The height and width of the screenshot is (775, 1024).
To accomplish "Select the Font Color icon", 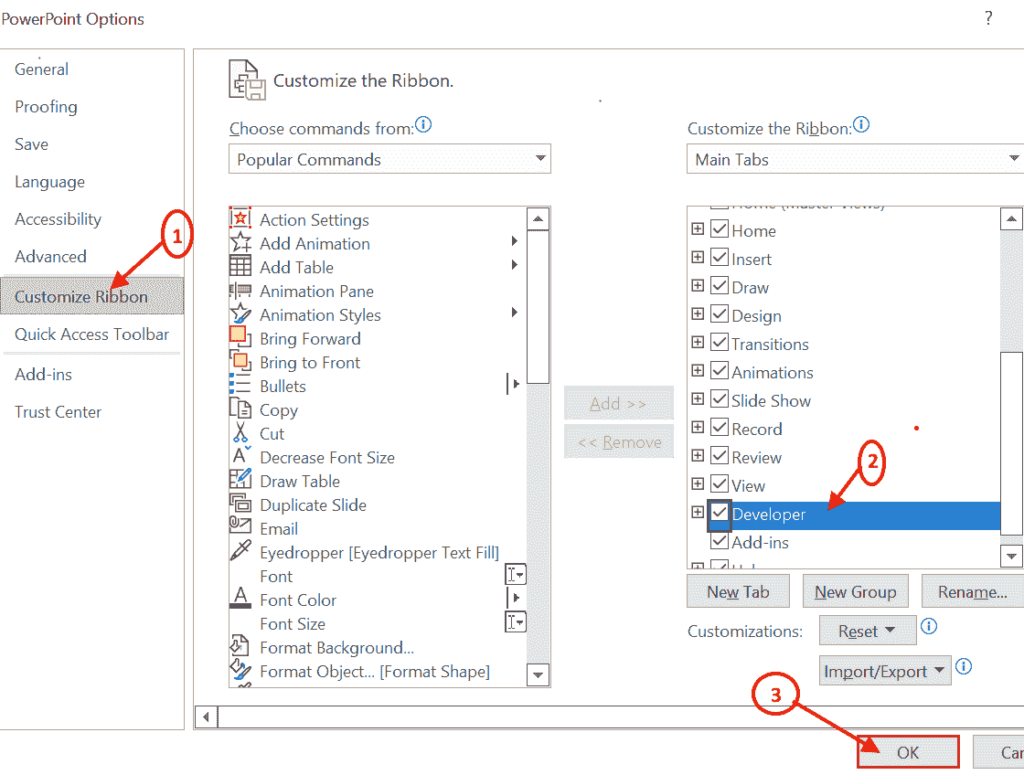I will point(240,600).
